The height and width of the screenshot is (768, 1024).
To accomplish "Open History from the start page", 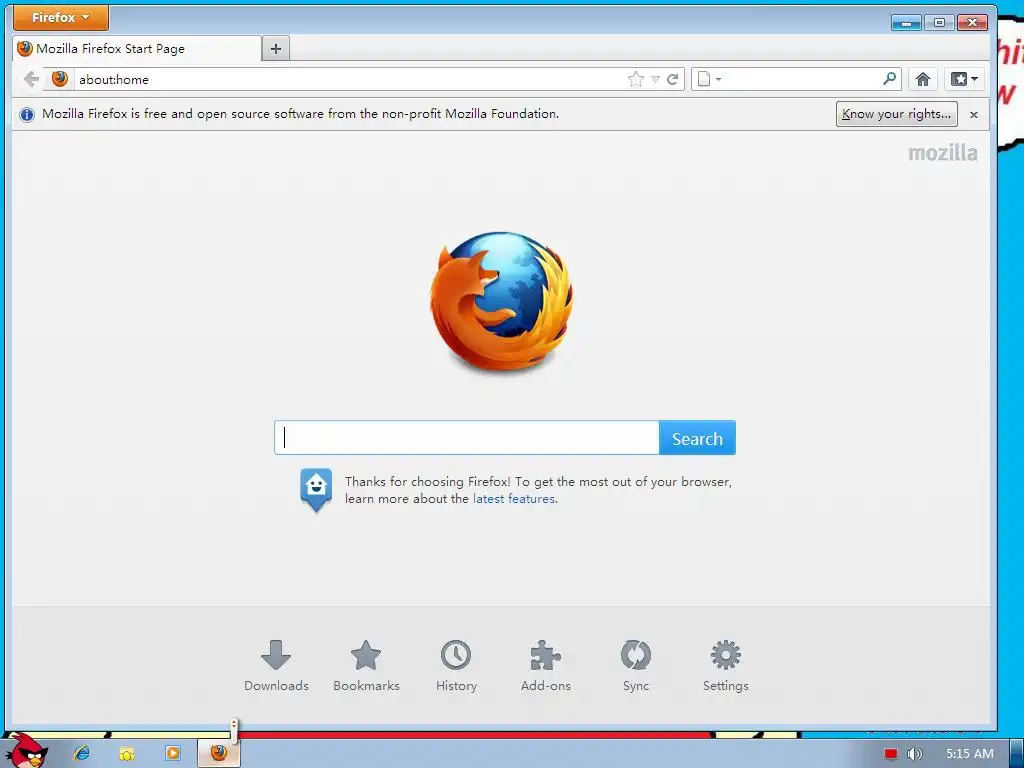I will 456,667.
